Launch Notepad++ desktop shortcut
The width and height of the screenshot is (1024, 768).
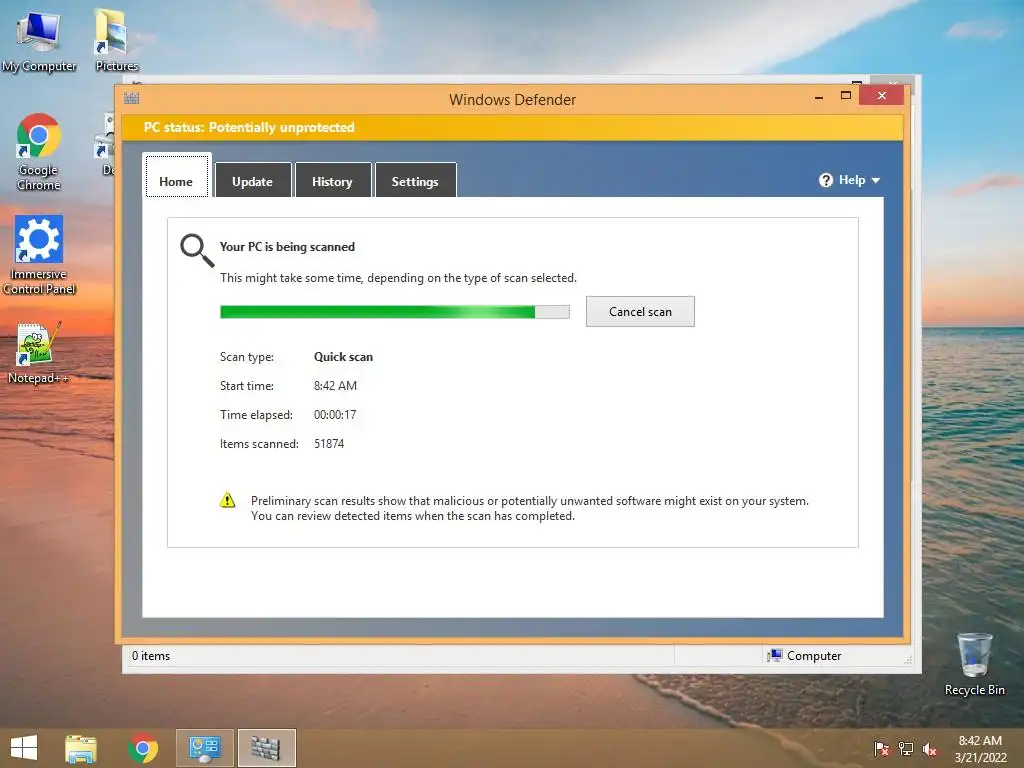(x=38, y=352)
